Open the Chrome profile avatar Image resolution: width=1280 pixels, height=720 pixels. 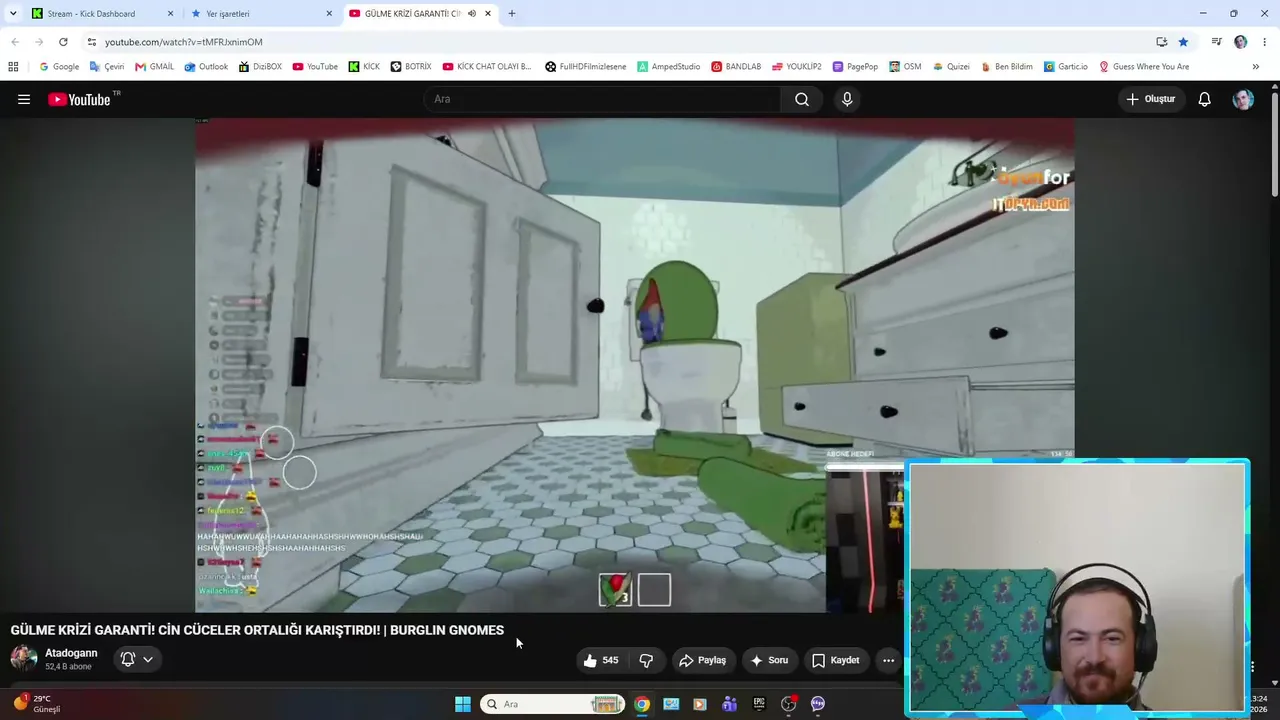coord(1241,42)
